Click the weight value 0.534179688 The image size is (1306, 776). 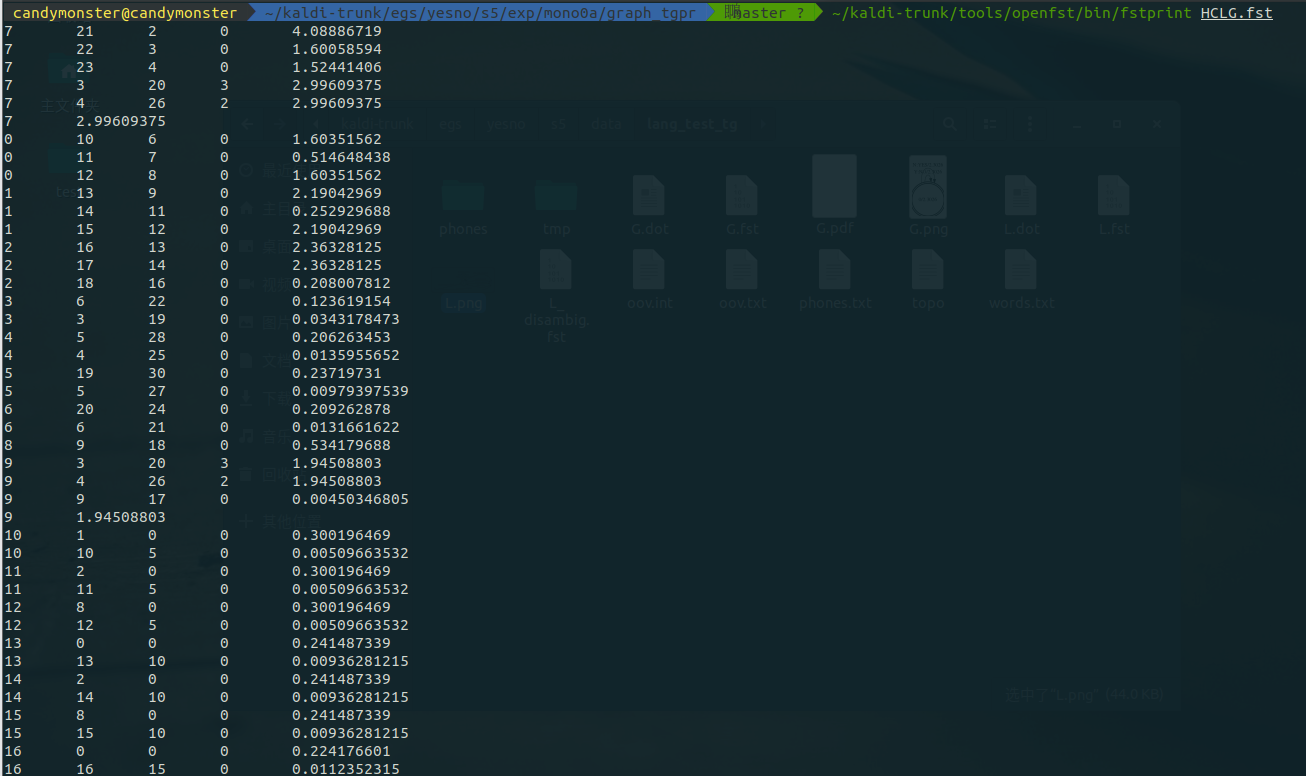click(341, 445)
